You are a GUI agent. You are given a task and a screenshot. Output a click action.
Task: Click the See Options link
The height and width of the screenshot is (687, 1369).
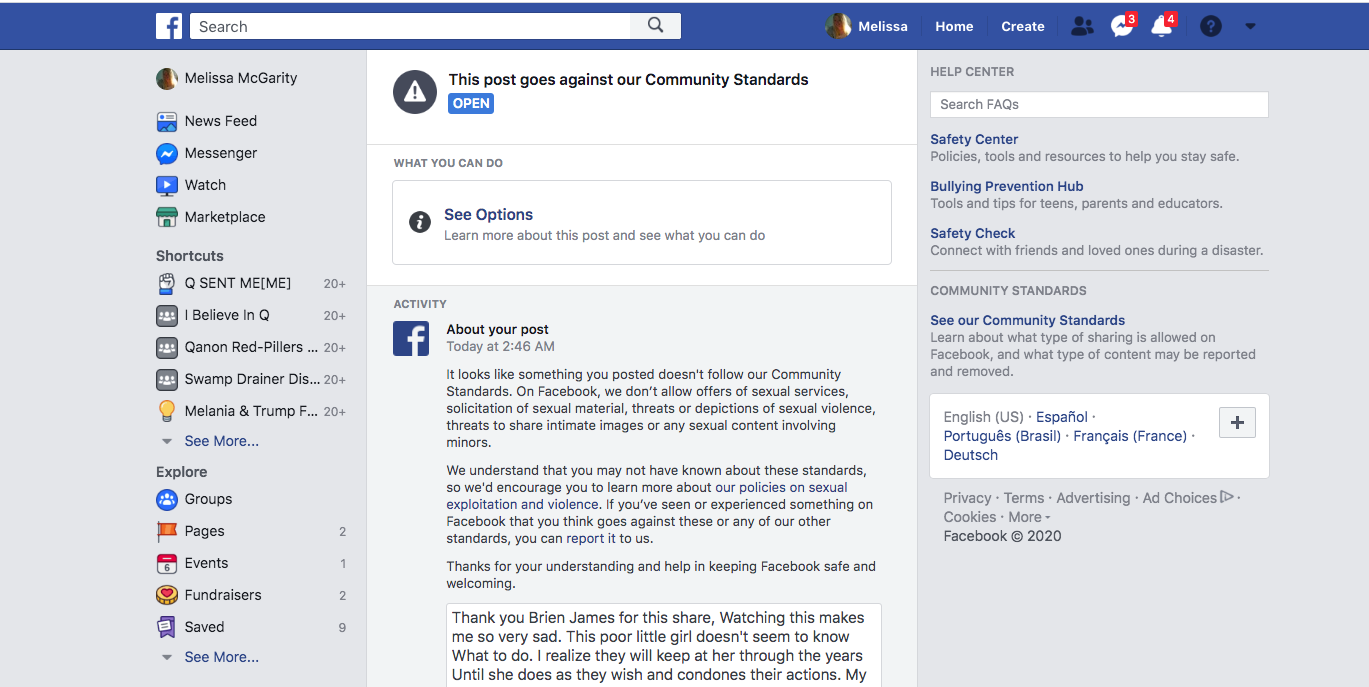(488, 214)
